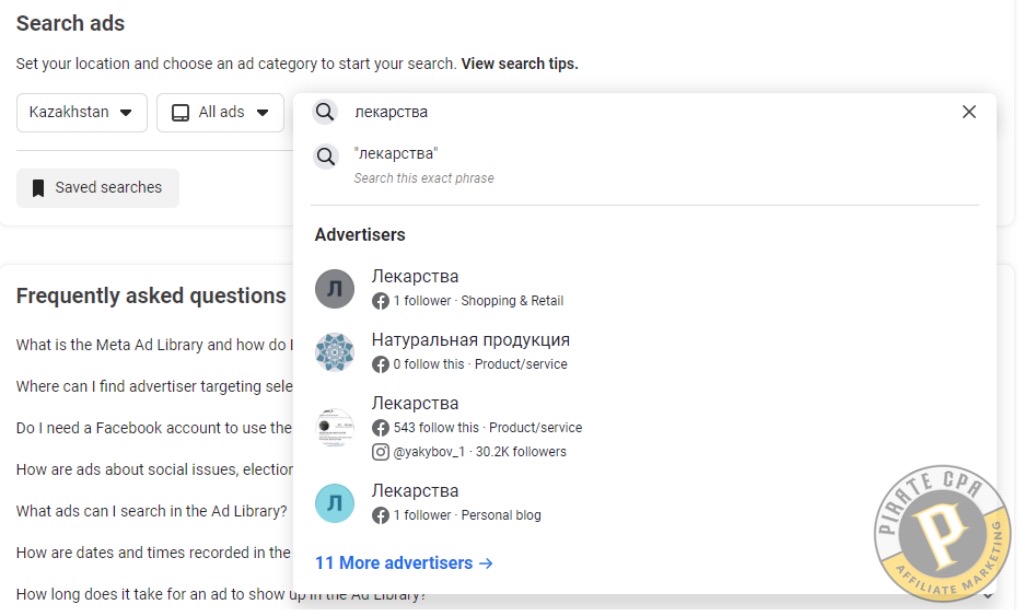Expand FAQ 'What is the Meta Ad Library'
1024x610 pixels.
coord(155,345)
